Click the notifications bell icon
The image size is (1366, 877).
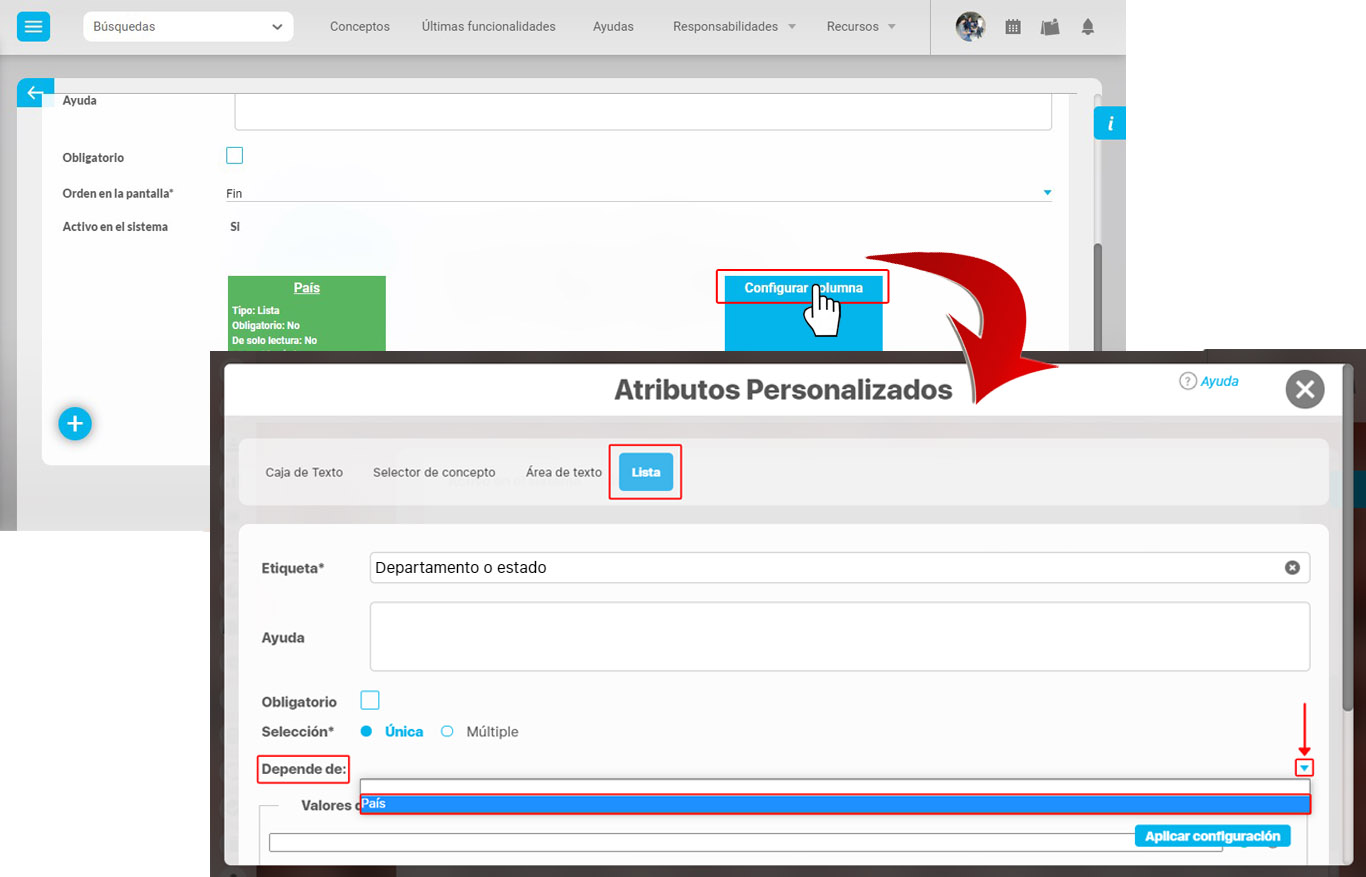(1088, 27)
